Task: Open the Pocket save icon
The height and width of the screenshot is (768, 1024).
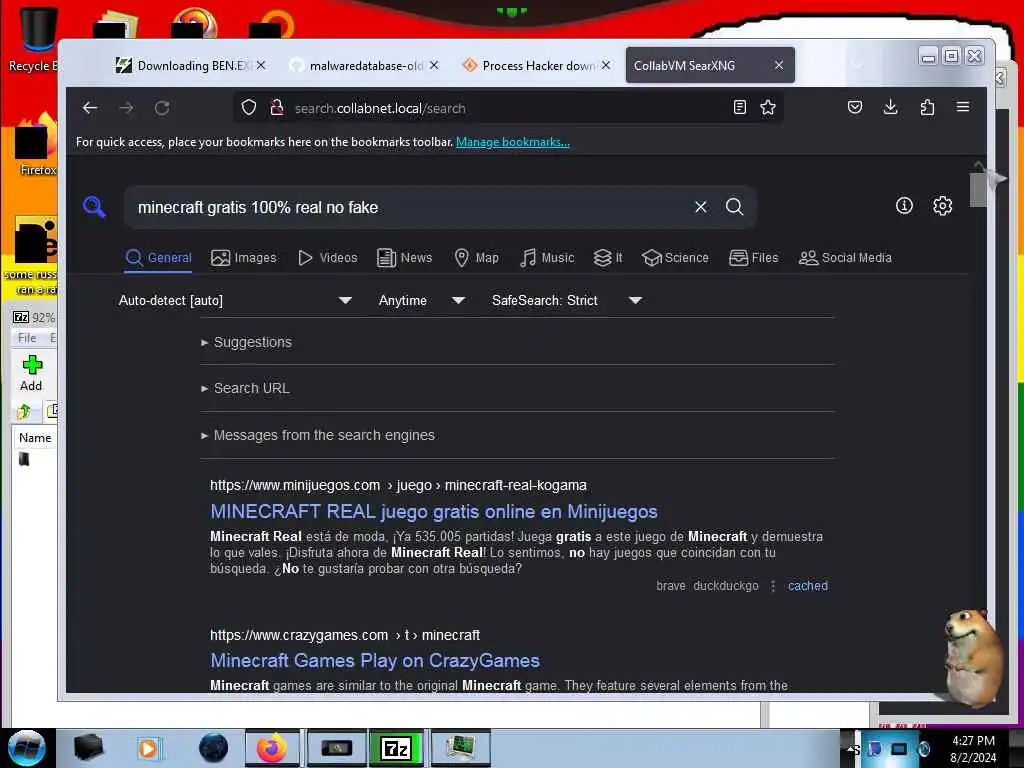Action: [x=855, y=107]
